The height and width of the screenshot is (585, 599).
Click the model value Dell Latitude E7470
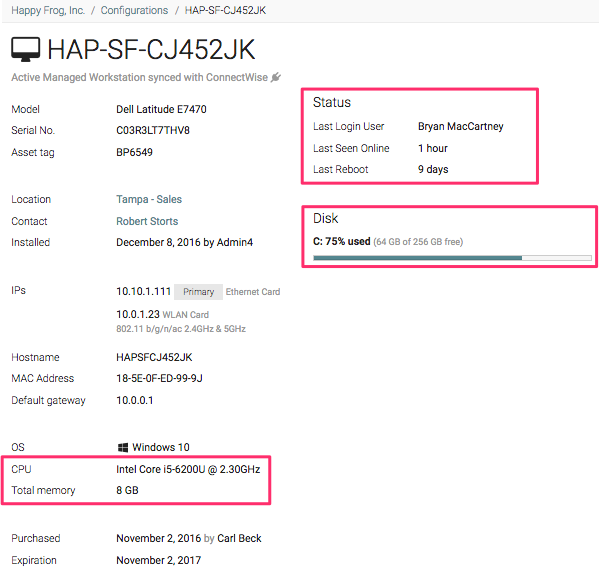[x=161, y=109]
